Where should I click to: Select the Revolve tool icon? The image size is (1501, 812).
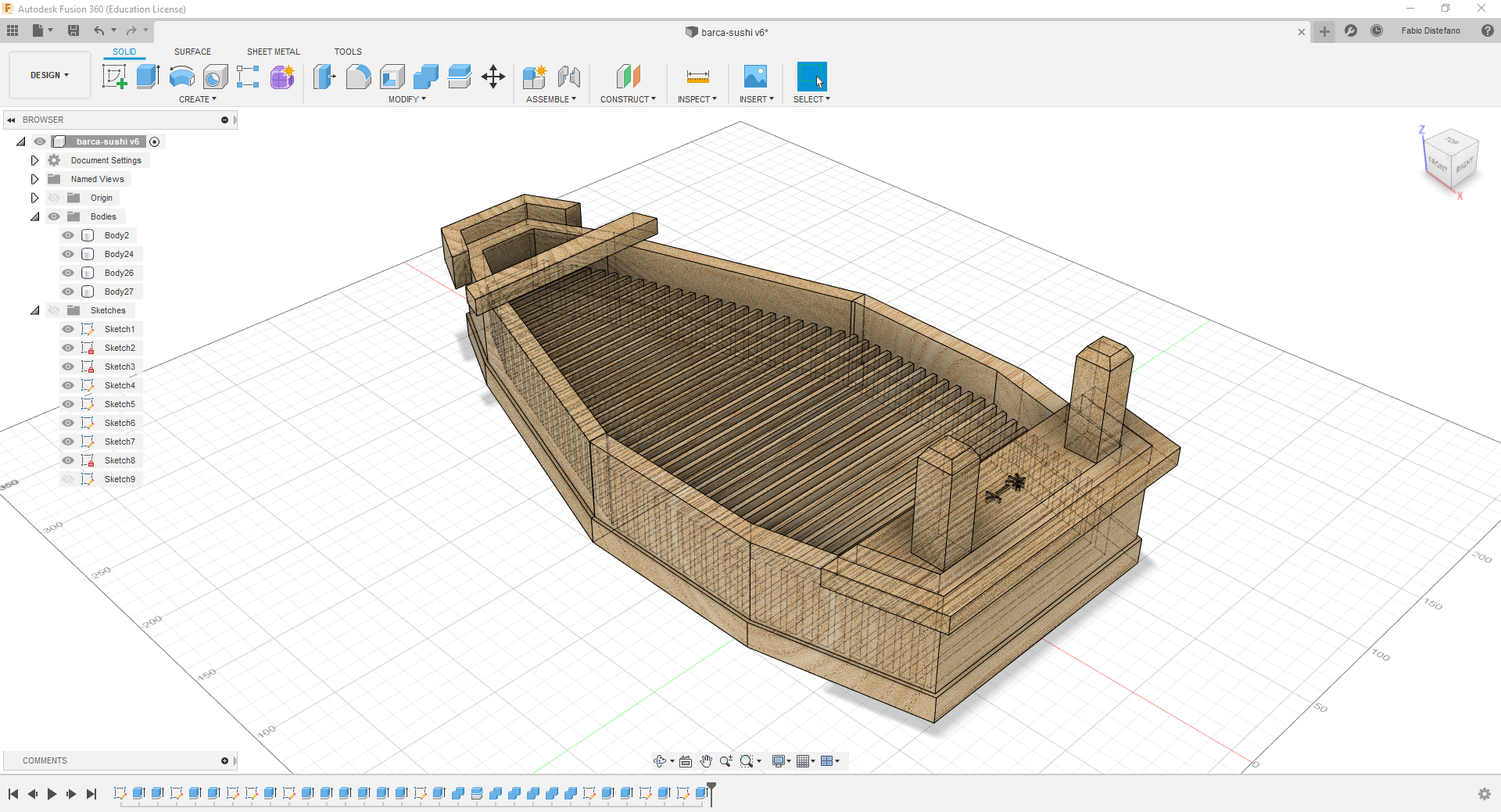point(181,77)
